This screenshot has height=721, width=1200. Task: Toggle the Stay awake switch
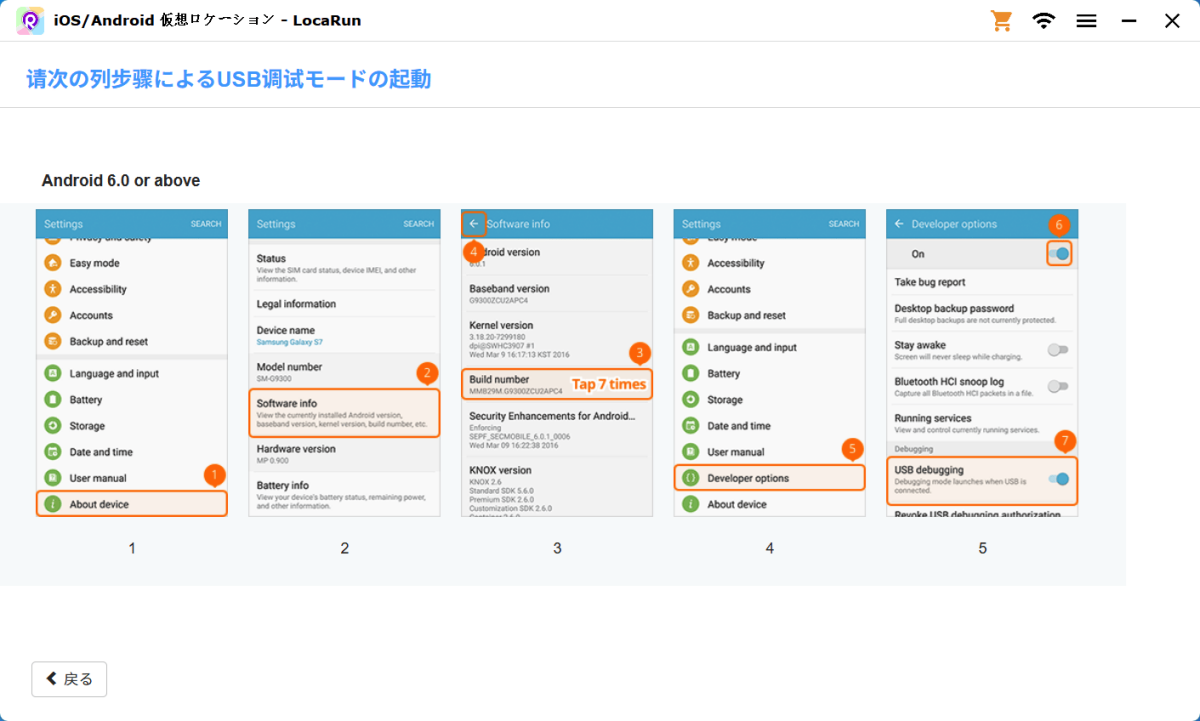coord(1057,350)
